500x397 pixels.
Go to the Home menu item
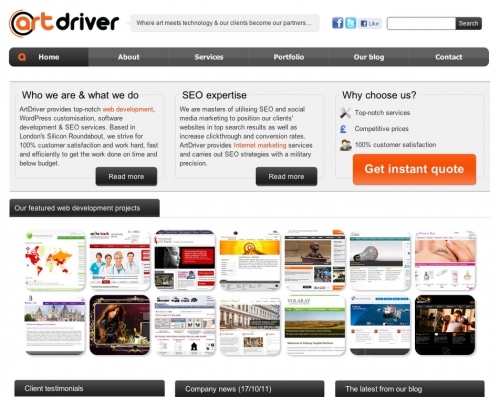click(x=49, y=57)
